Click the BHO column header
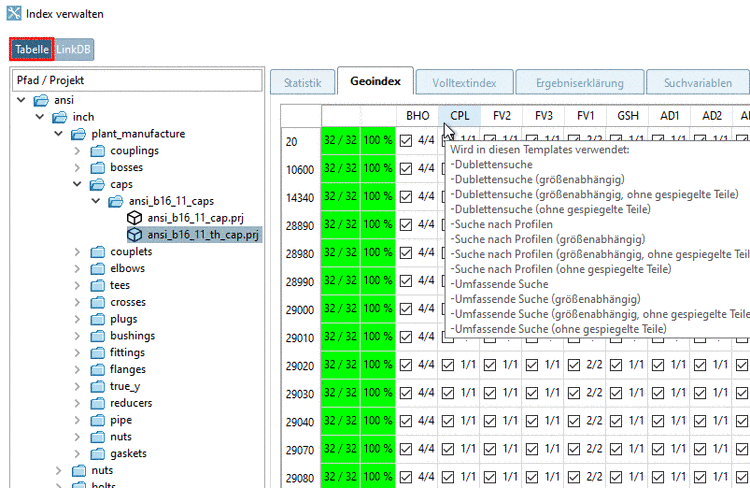The width and height of the screenshot is (750, 488). [418, 116]
